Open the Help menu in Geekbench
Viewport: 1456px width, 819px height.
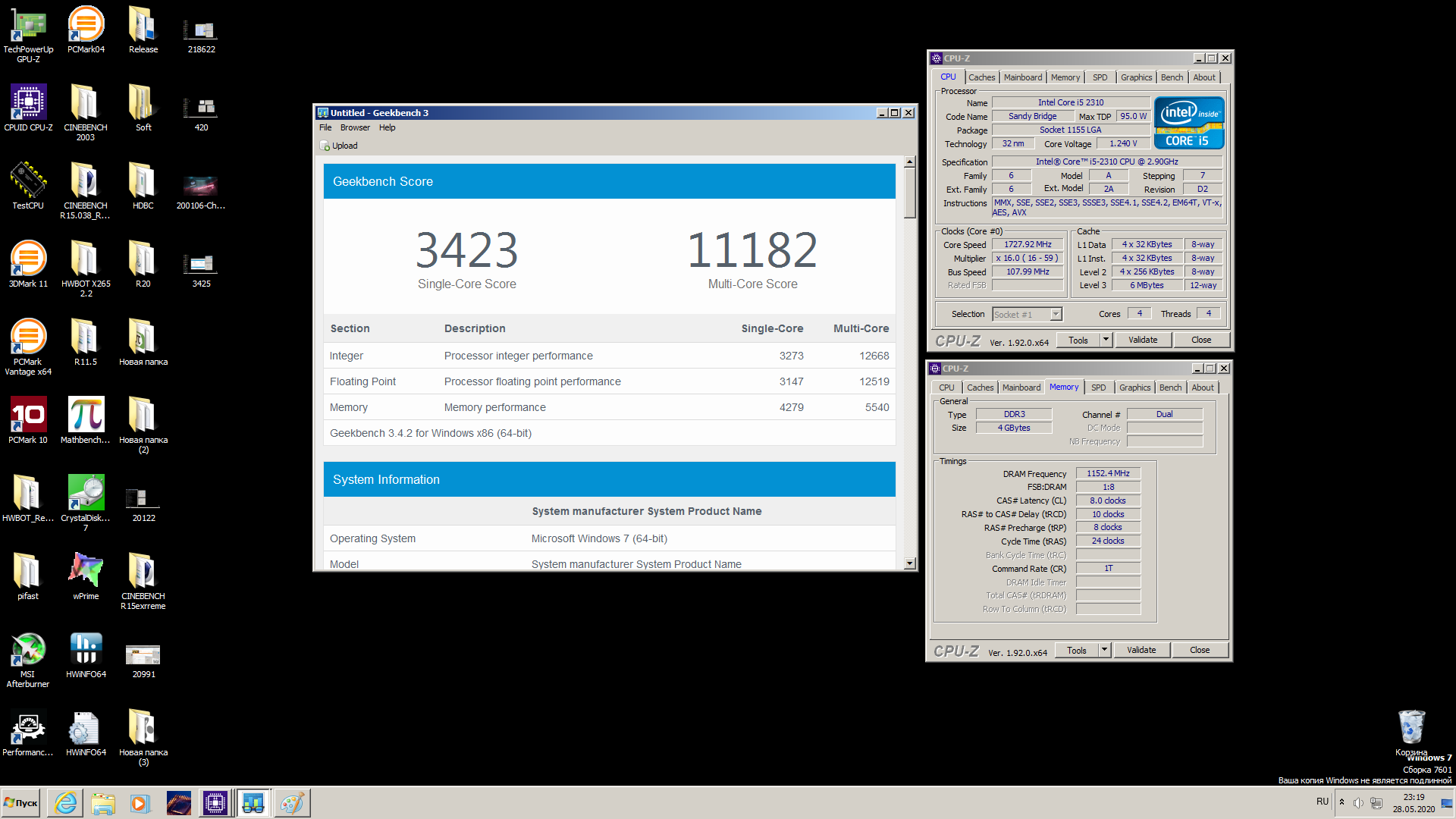(x=387, y=127)
